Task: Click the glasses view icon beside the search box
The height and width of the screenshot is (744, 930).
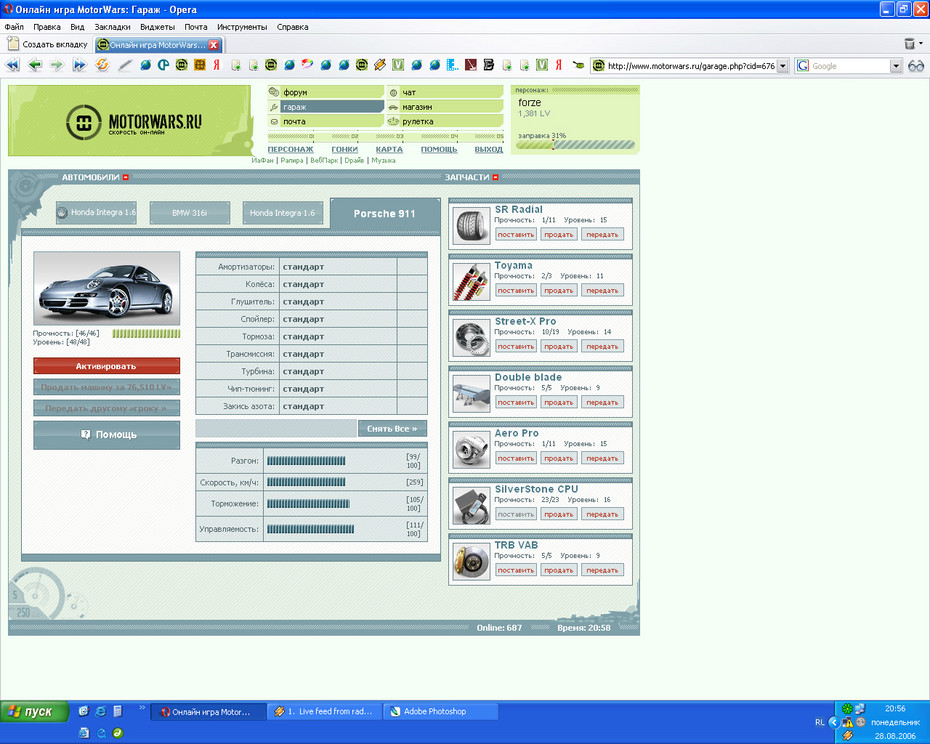Action: (x=916, y=66)
